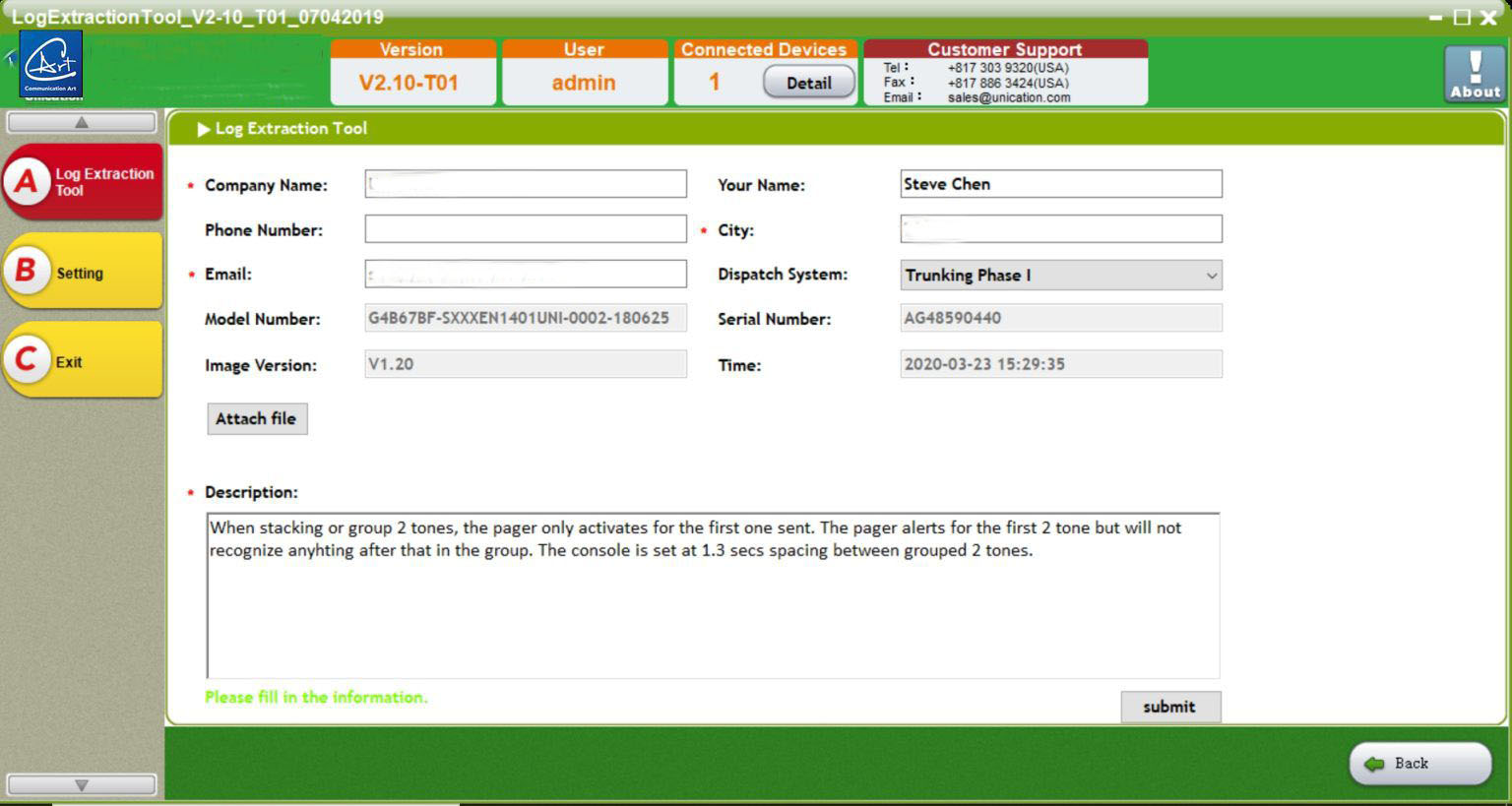Open the About info icon
The image size is (1512, 806).
pos(1475,74)
